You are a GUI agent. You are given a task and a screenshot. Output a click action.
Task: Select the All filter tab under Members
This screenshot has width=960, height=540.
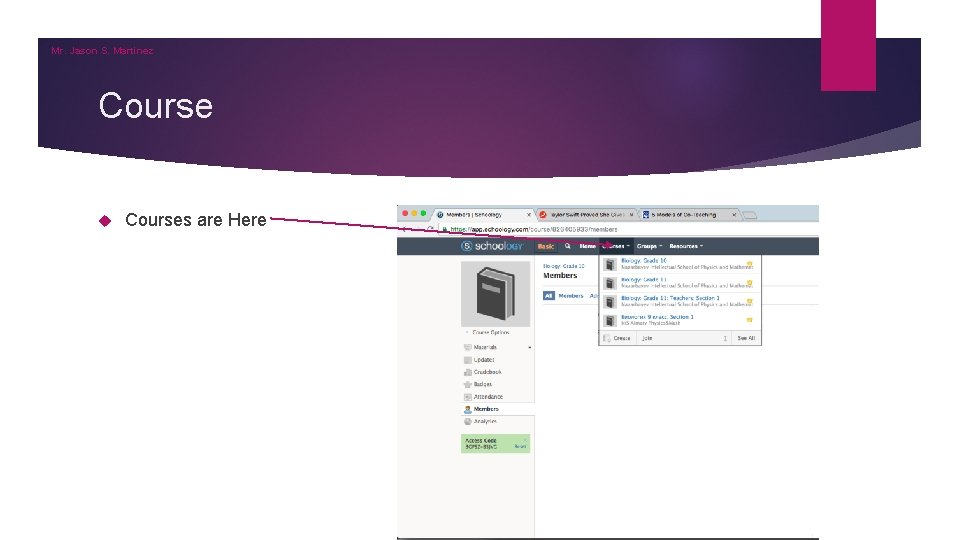(x=549, y=296)
